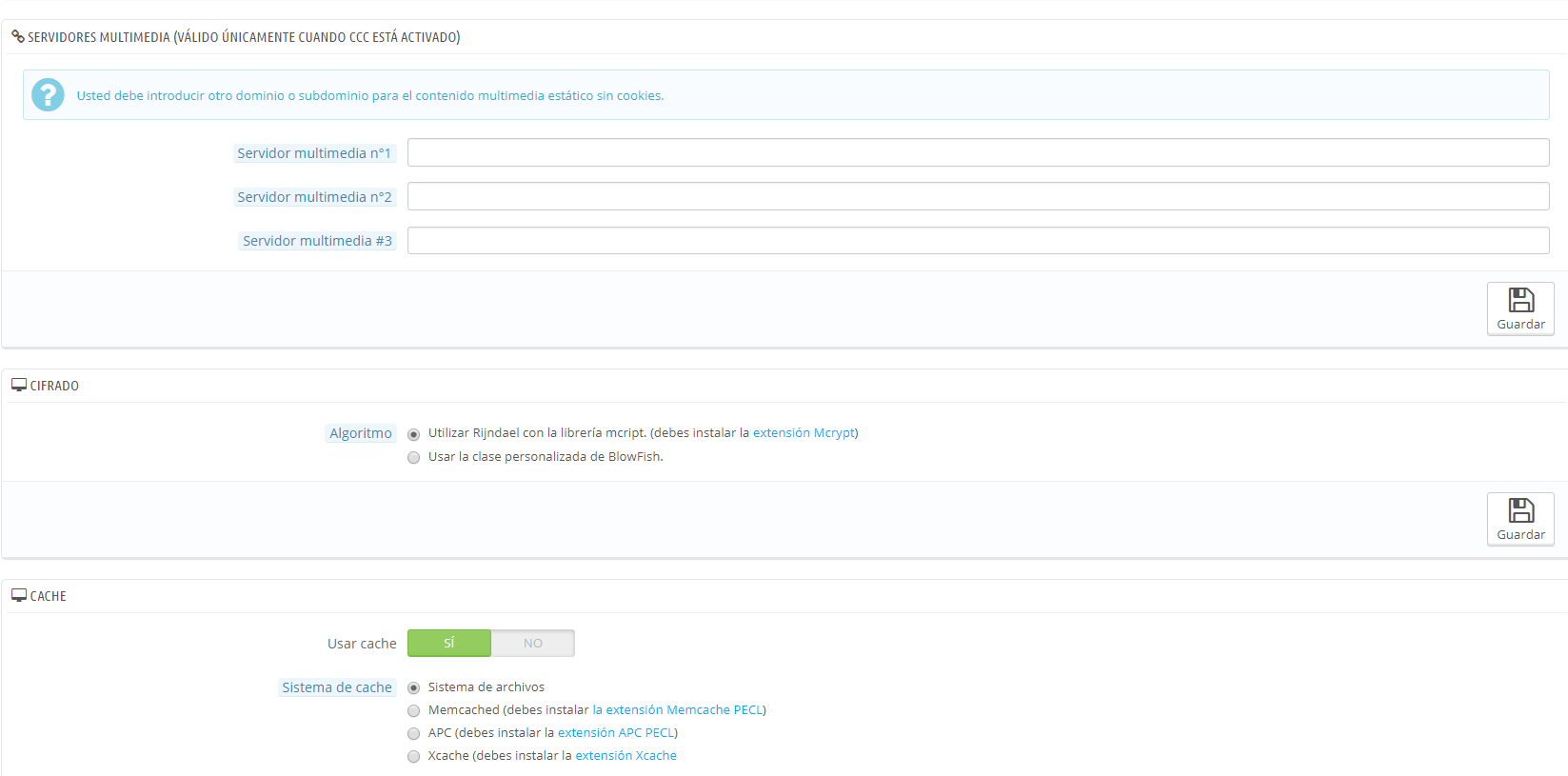Enable cache with the SÍ toggle
The height and width of the screenshot is (776, 1568).
tap(449, 644)
